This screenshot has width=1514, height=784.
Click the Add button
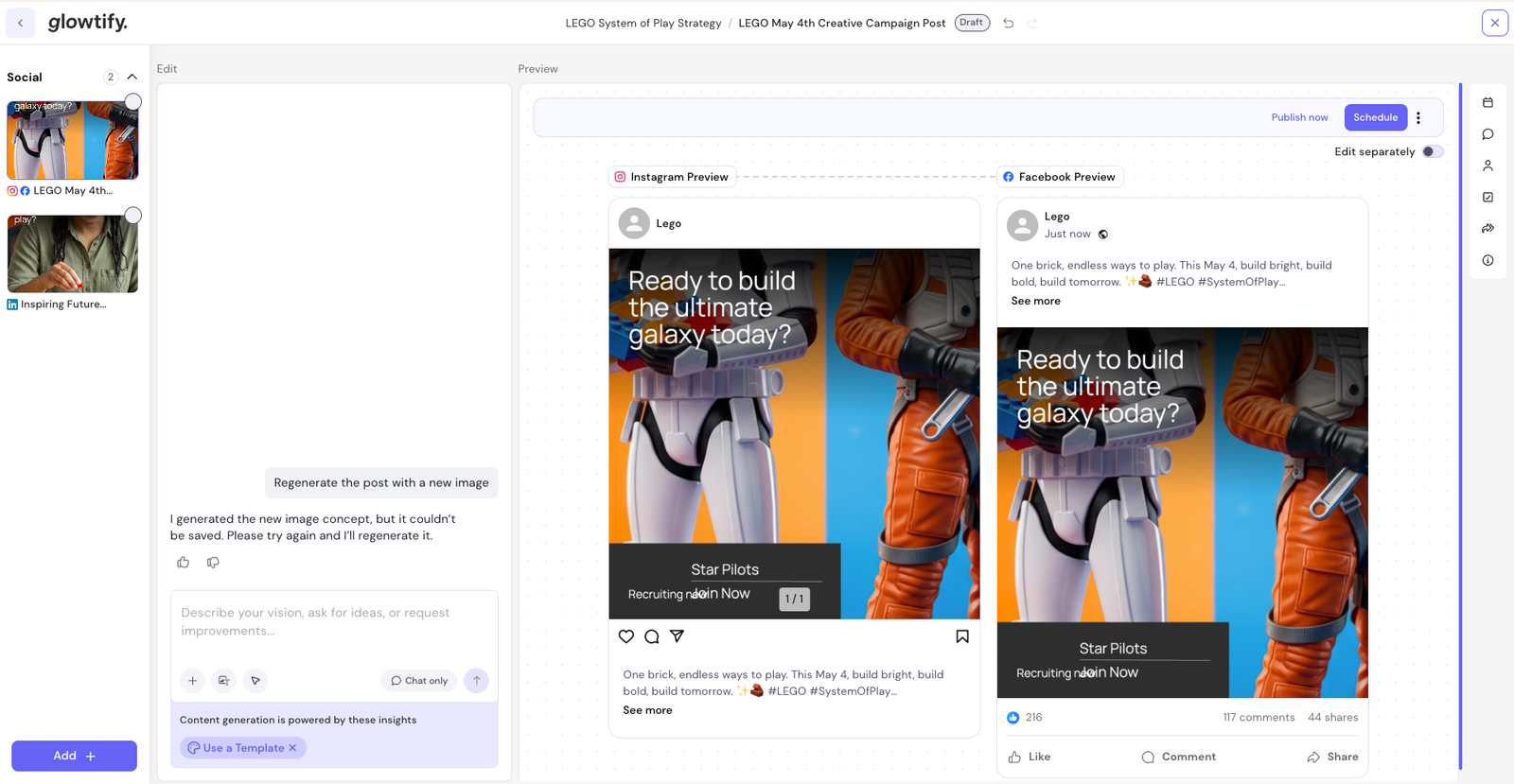[74, 756]
